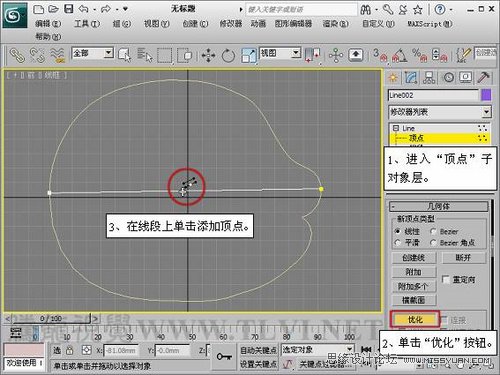This screenshot has width=500, height=375.
Task: Activate the Select and Link chain tool
Action: click(x=17, y=55)
